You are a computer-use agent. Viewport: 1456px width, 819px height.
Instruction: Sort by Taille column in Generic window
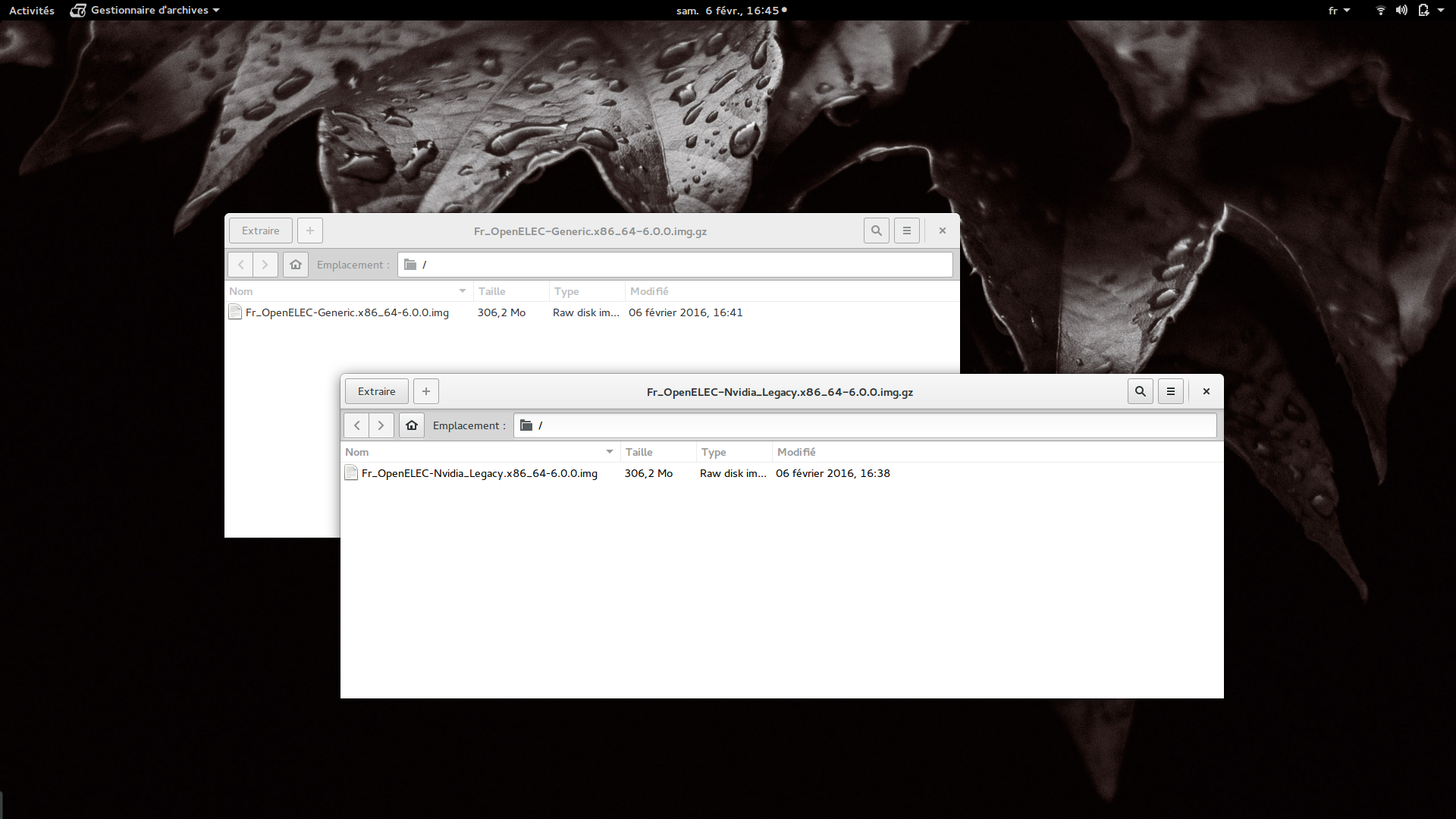[511, 291]
